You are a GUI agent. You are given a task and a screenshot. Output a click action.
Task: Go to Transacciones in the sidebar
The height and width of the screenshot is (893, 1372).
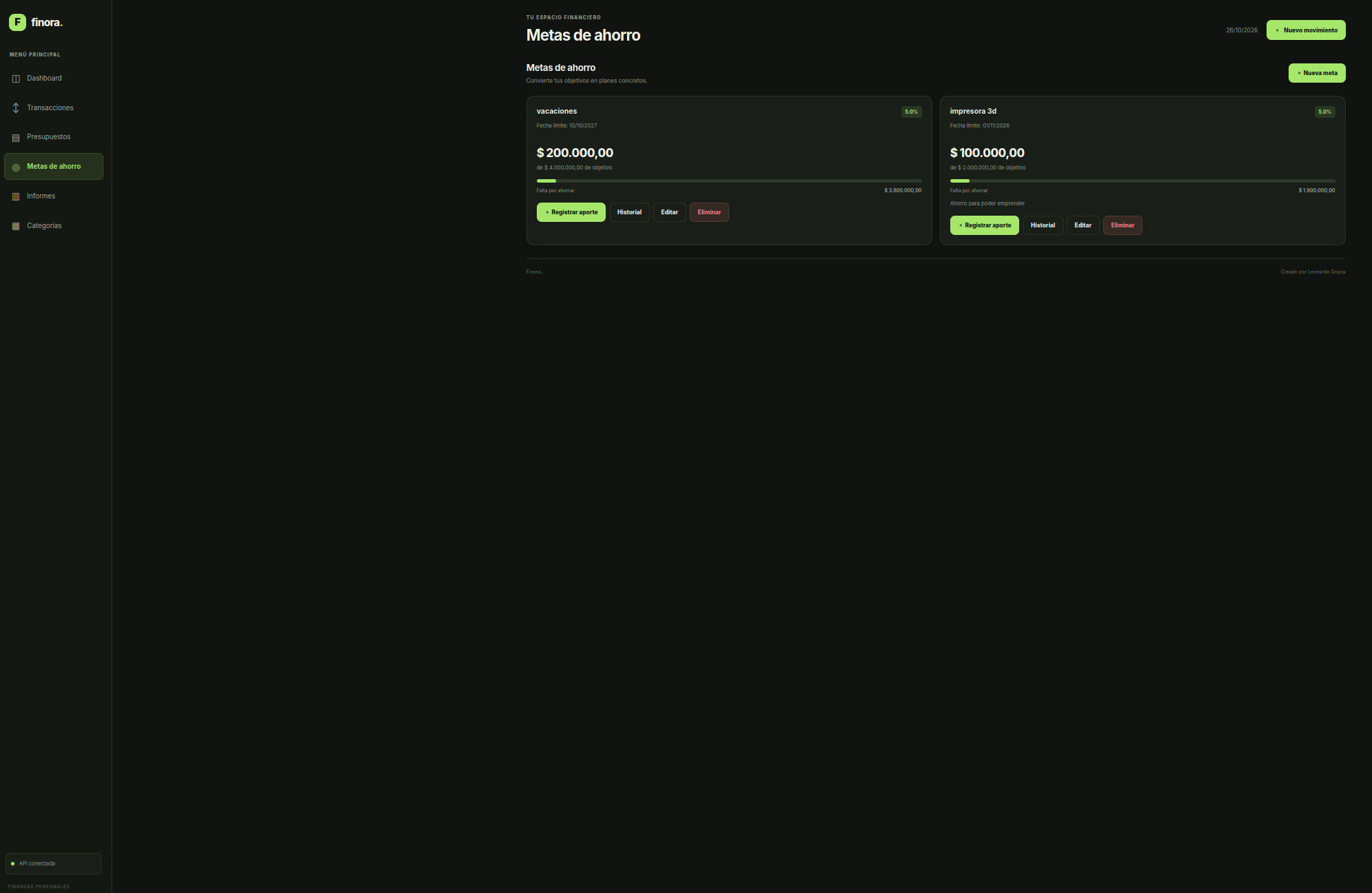pos(54,108)
